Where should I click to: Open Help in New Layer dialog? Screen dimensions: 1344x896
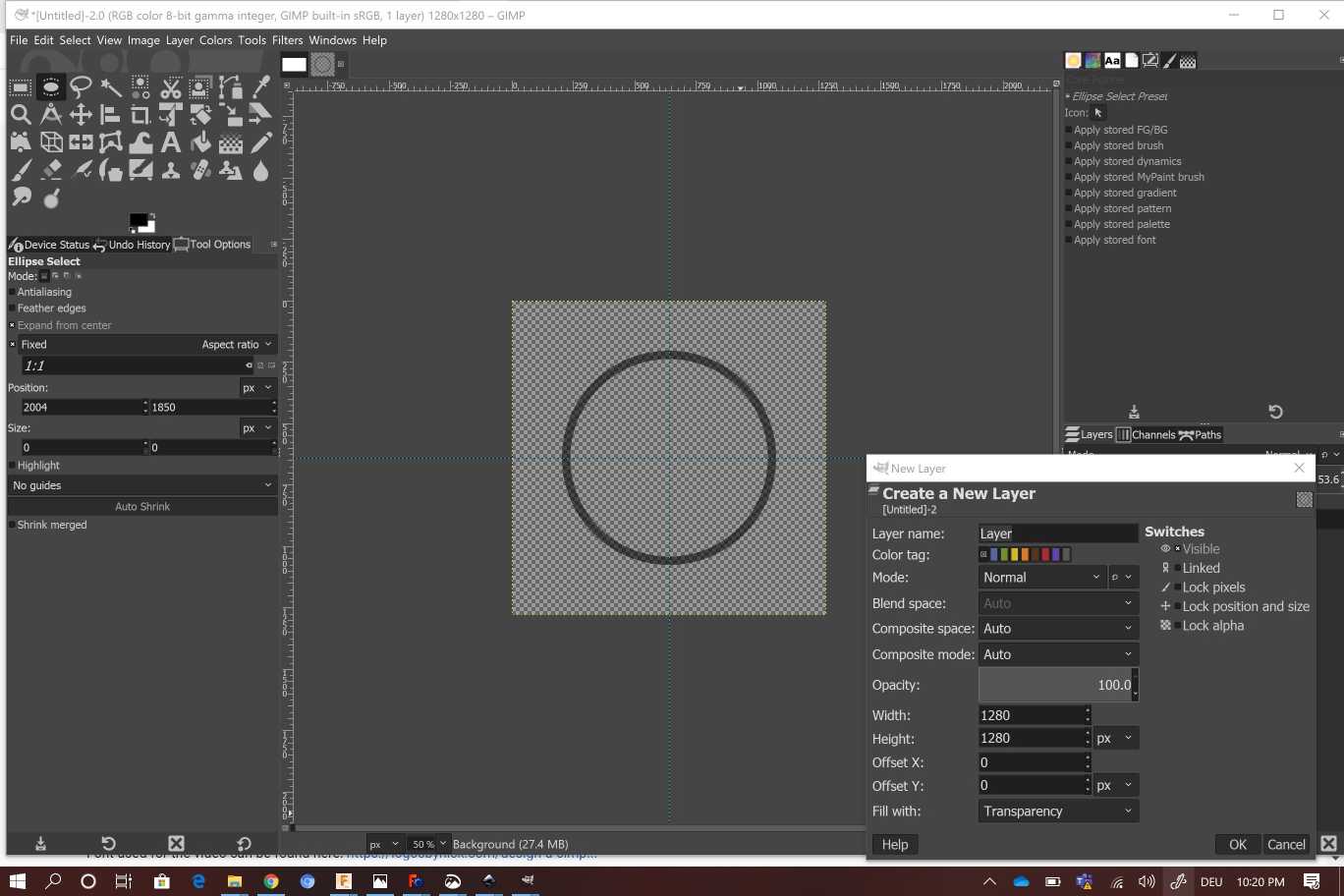(895, 844)
